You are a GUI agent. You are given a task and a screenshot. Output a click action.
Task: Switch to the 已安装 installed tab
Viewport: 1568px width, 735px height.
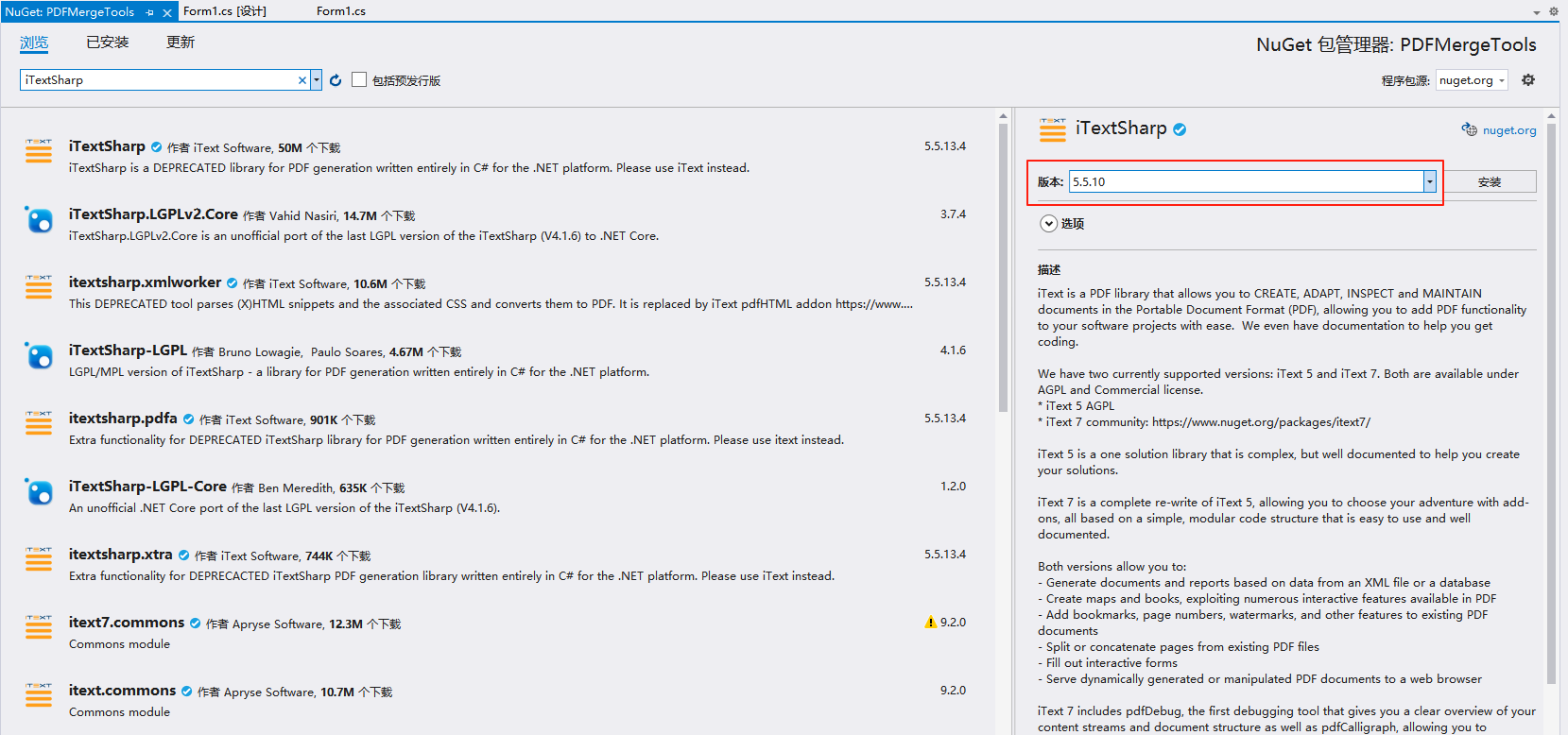[x=107, y=43]
